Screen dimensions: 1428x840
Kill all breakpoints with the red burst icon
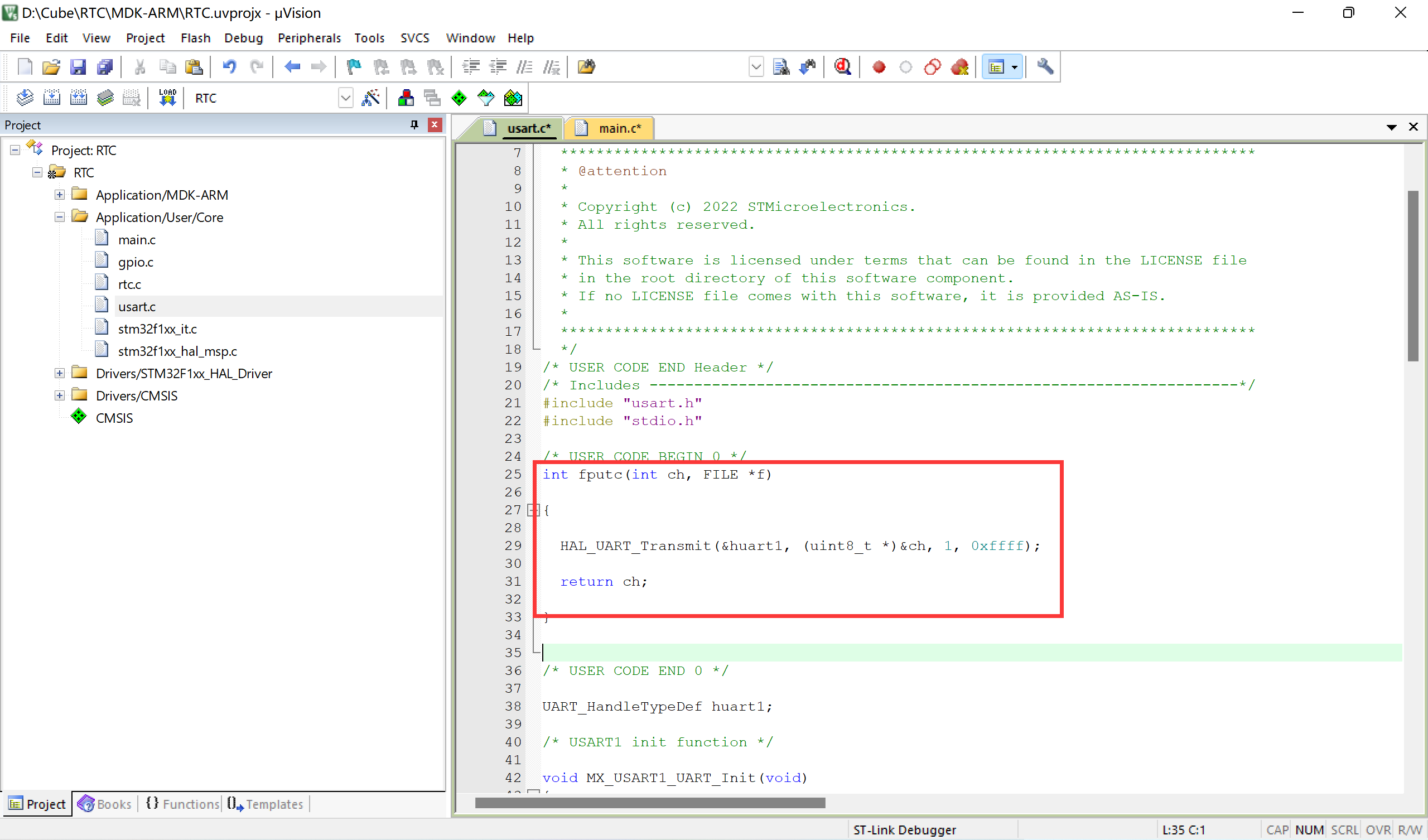click(960, 67)
